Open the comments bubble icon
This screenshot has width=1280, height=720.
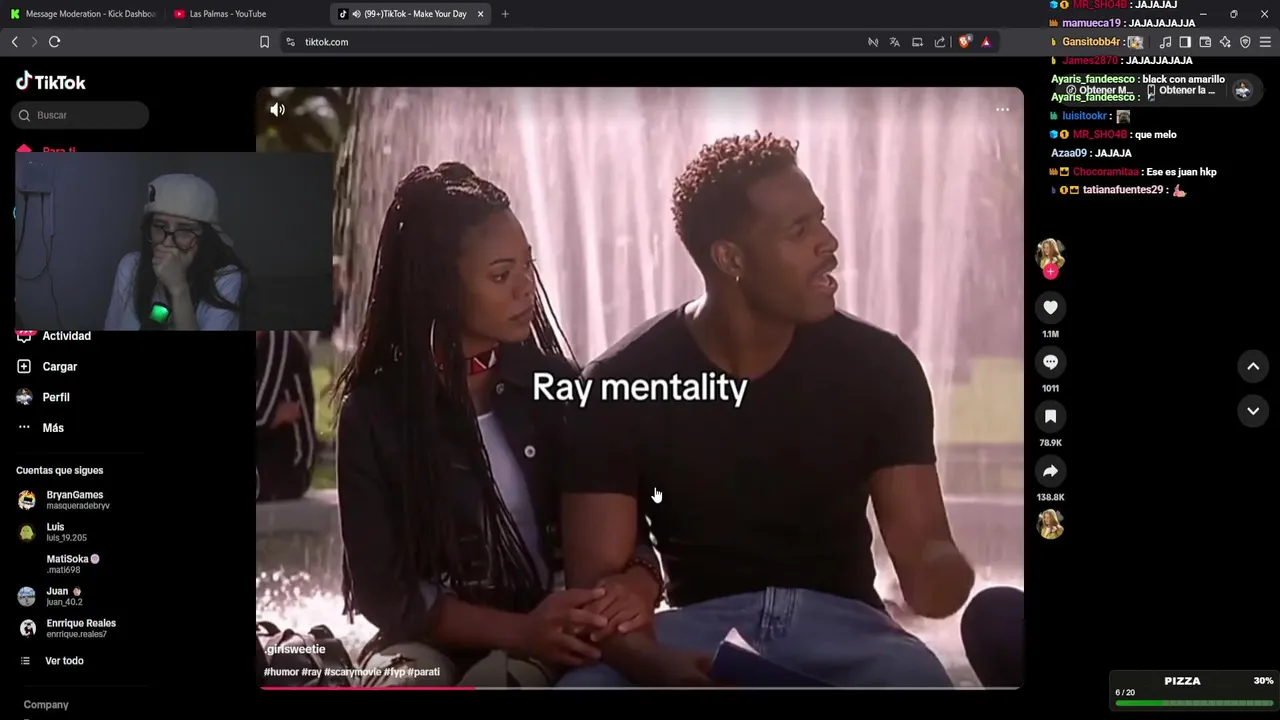1050,362
